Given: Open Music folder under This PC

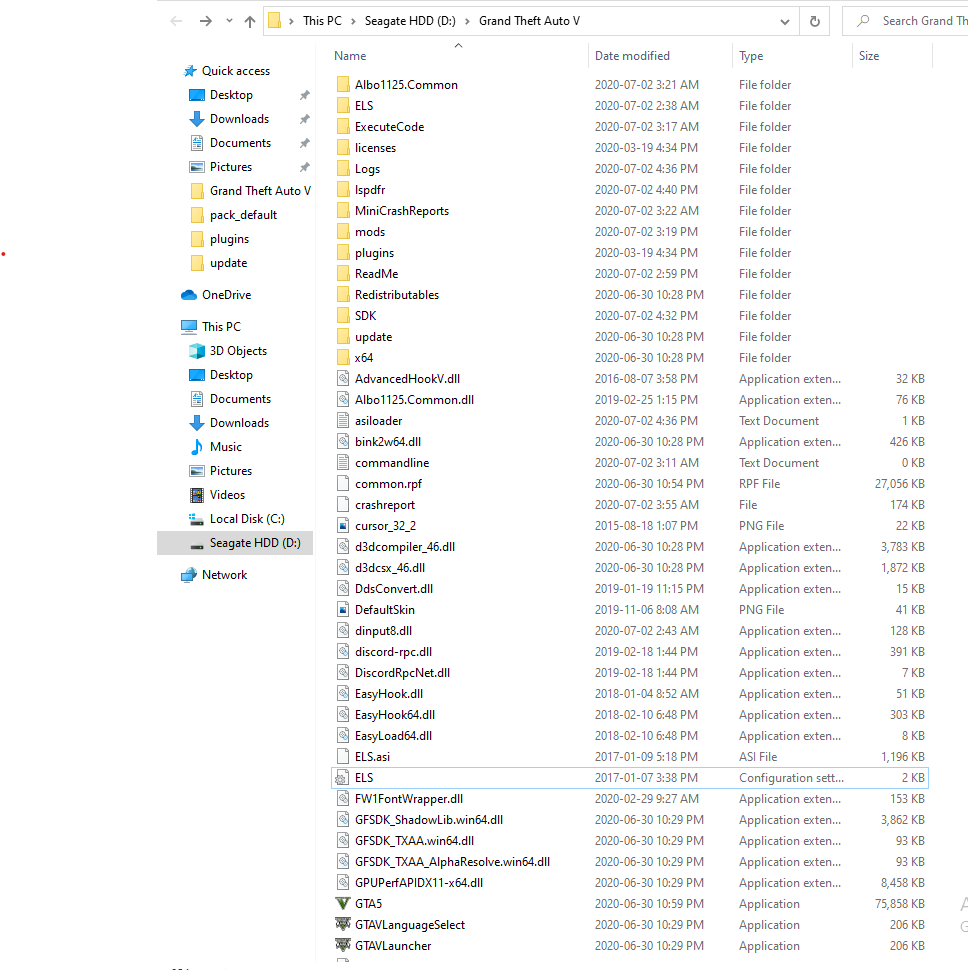Looking at the screenshot, I should point(226,447).
